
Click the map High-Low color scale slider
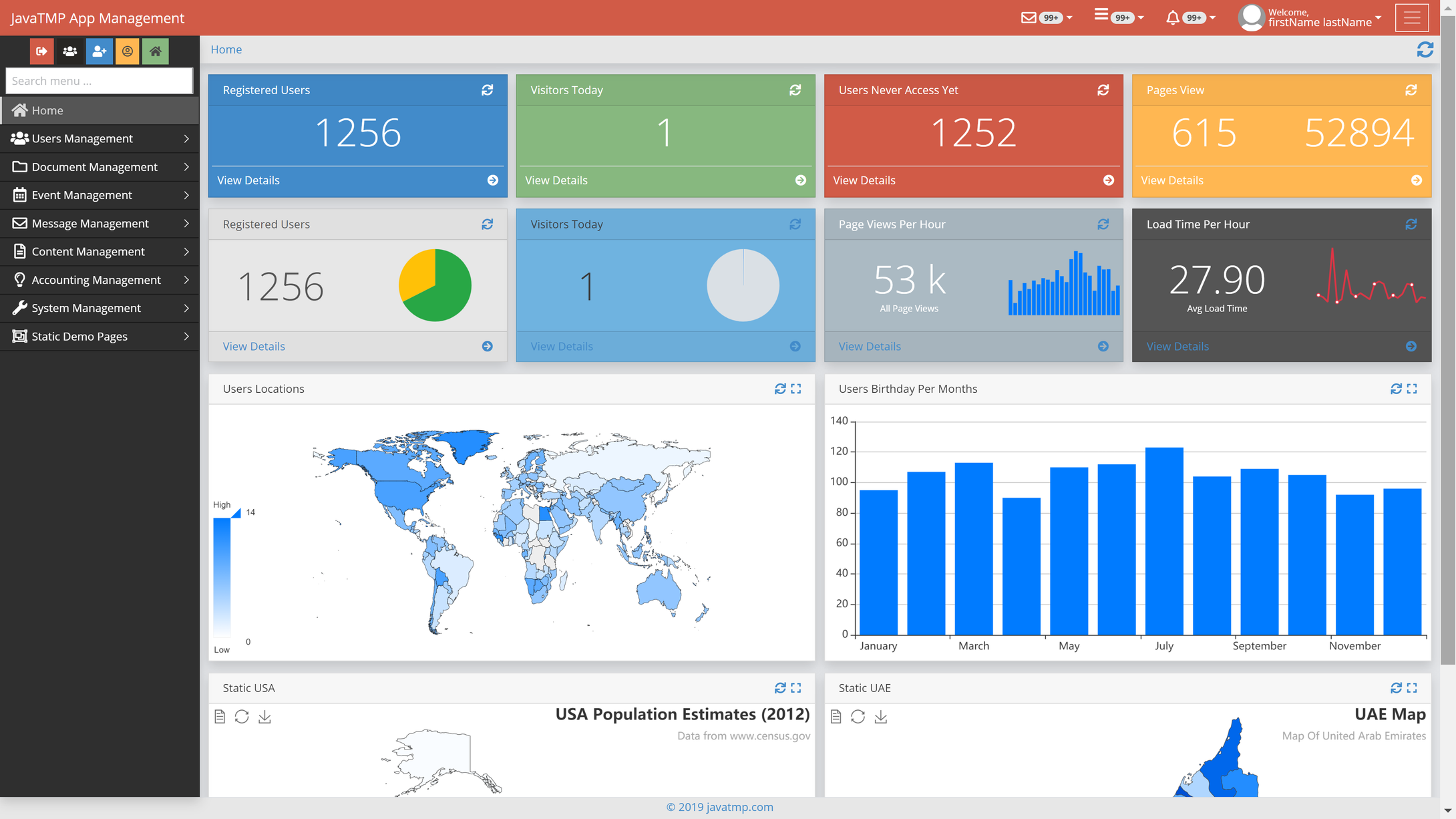(222, 577)
